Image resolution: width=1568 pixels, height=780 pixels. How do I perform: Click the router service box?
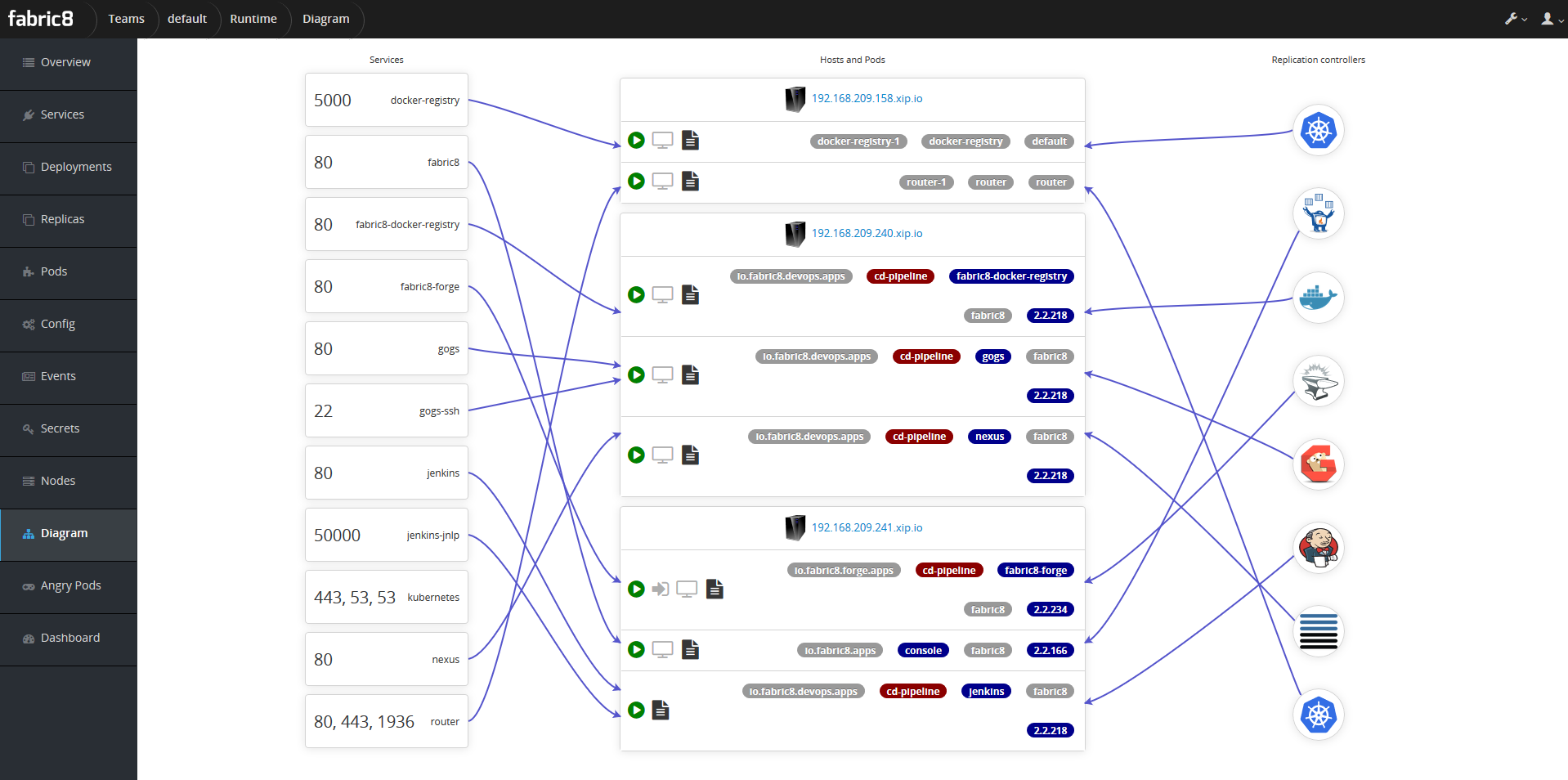click(387, 721)
